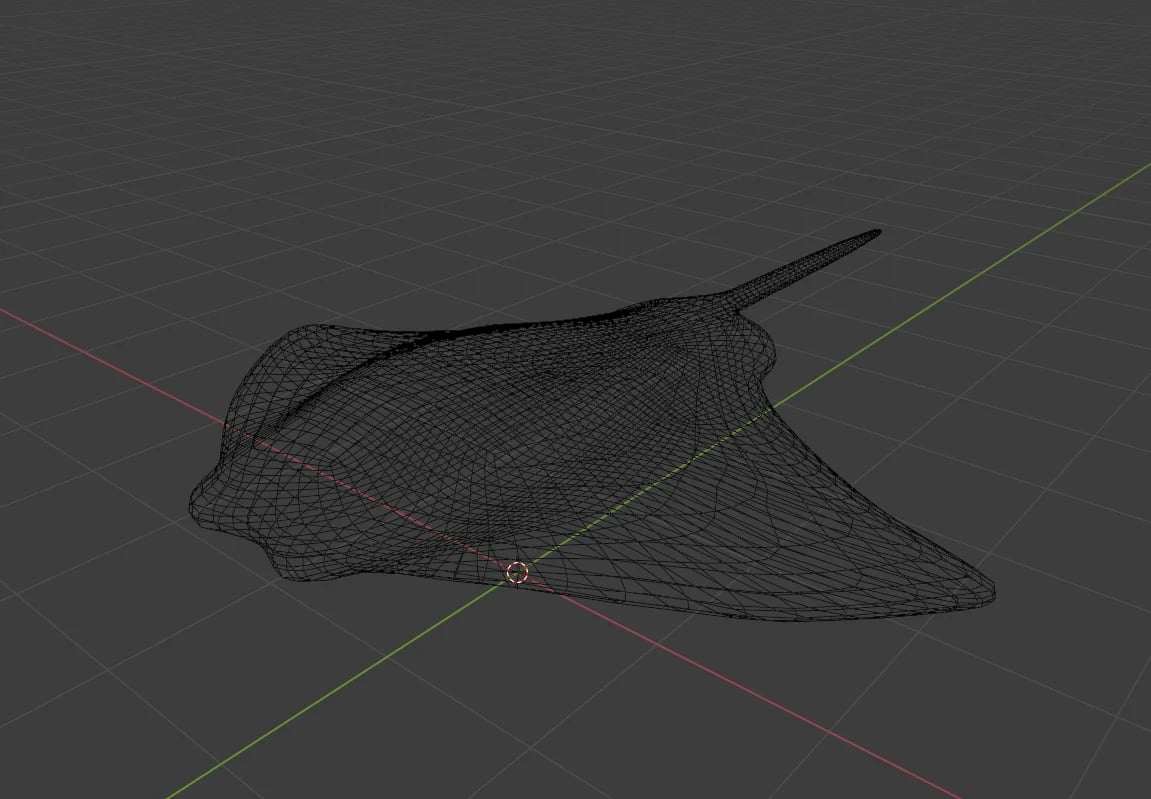Click where the tail joins the body
This screenshot has height=799, width=1151.
736,299
